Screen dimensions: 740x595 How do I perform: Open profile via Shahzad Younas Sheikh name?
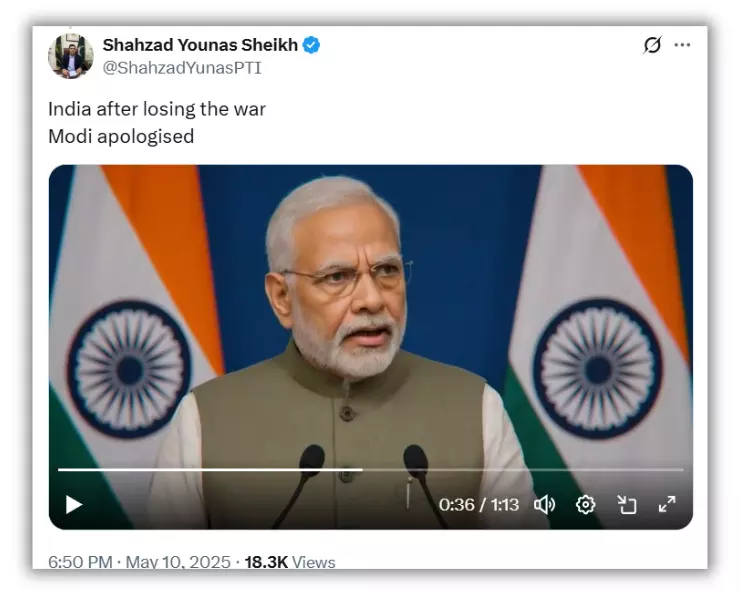[x=200, y=45]
